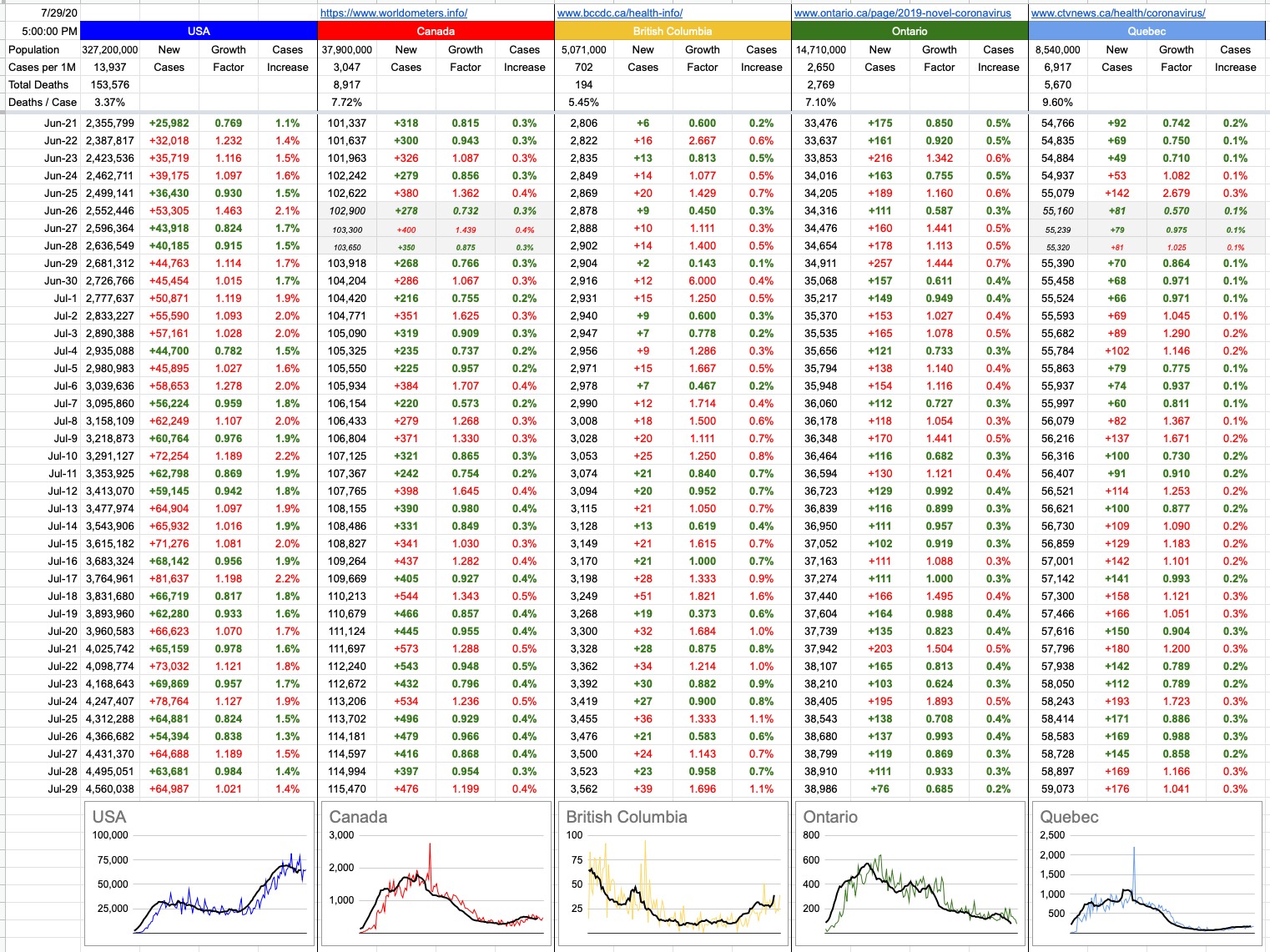Select USA new cases +64,987

[169, 788]
